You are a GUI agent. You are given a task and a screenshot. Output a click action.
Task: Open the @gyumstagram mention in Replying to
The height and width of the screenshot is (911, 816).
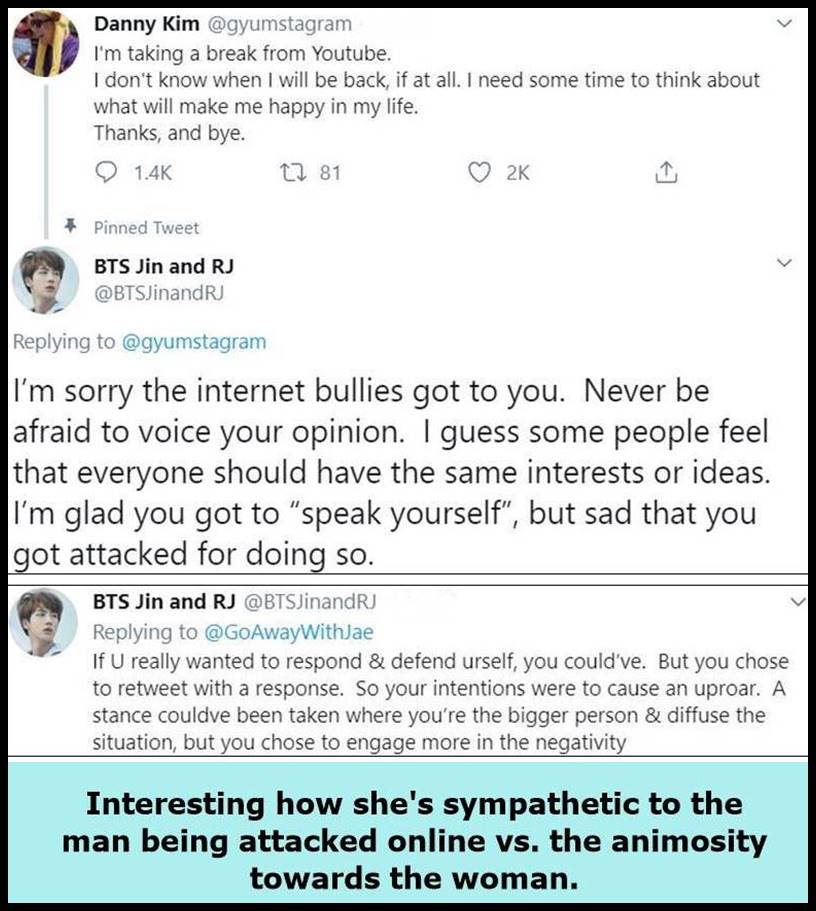tap(193, 342)
